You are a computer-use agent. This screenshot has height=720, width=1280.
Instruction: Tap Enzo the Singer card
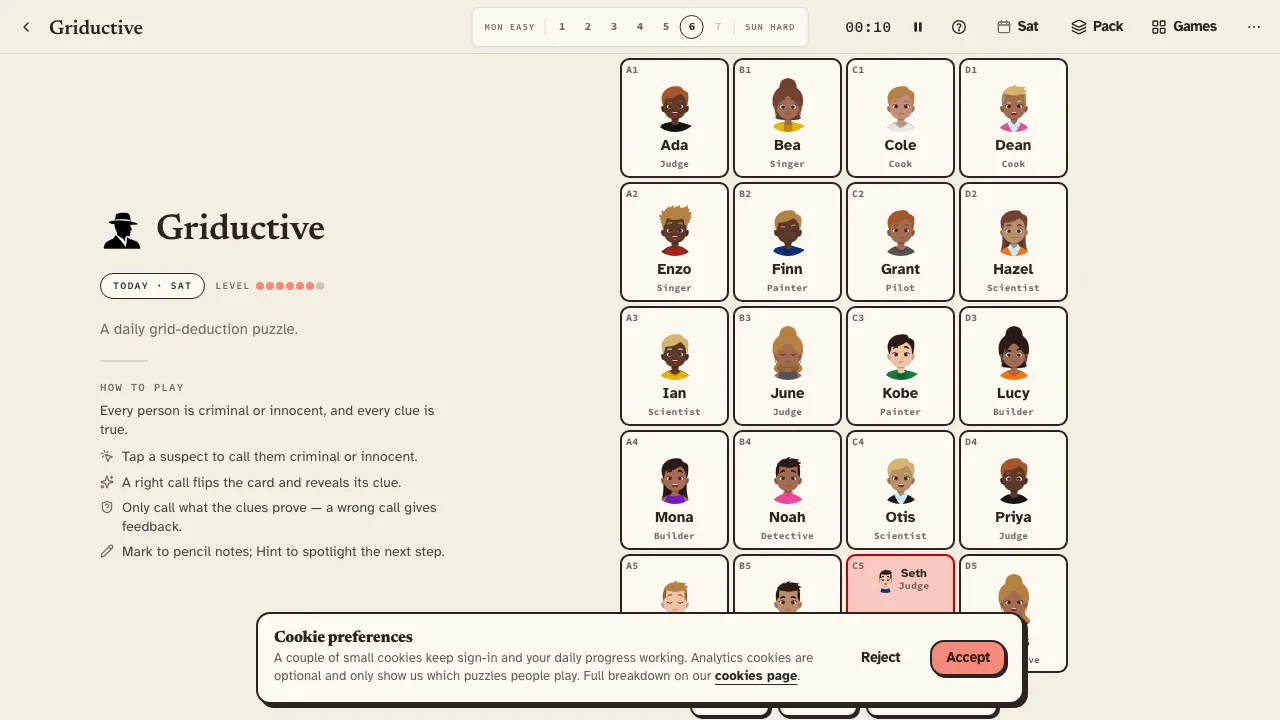point(674,242)
